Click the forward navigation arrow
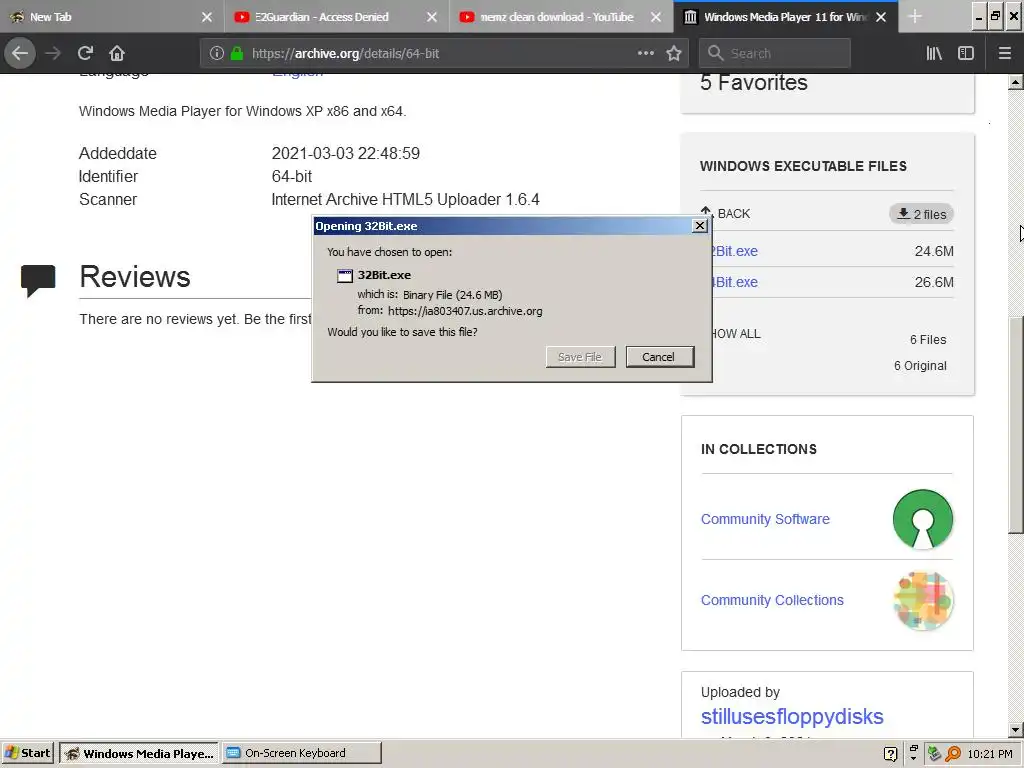1024x768 pixels. pos(53,53)
